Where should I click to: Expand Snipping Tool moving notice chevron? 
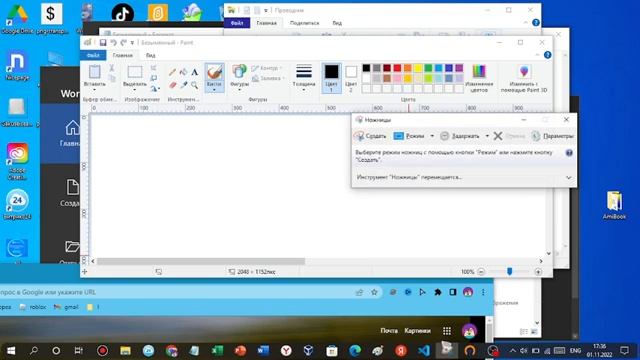569,178
